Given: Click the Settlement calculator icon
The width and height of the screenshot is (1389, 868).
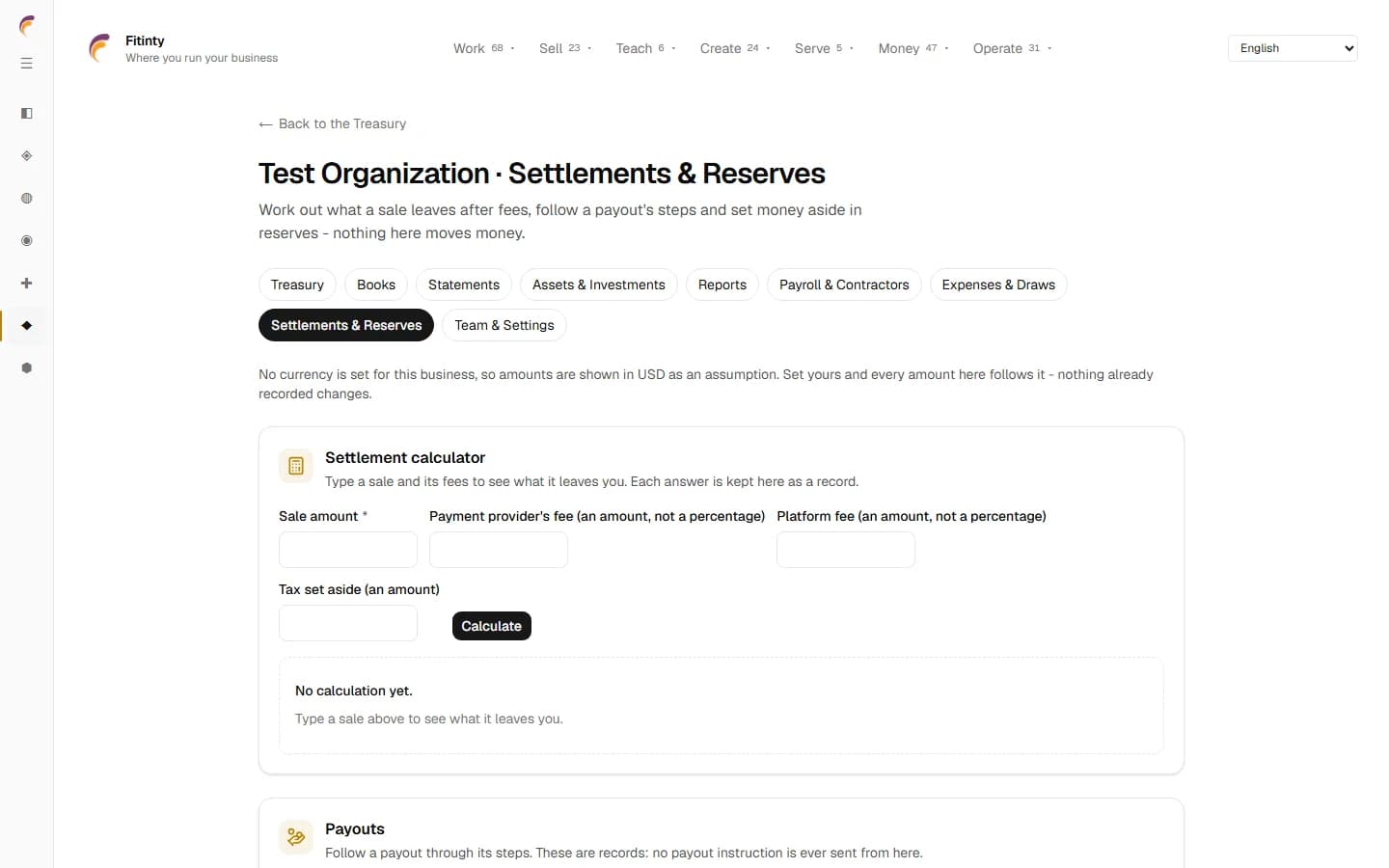Looking at the screenshot, I should [296, 466].
